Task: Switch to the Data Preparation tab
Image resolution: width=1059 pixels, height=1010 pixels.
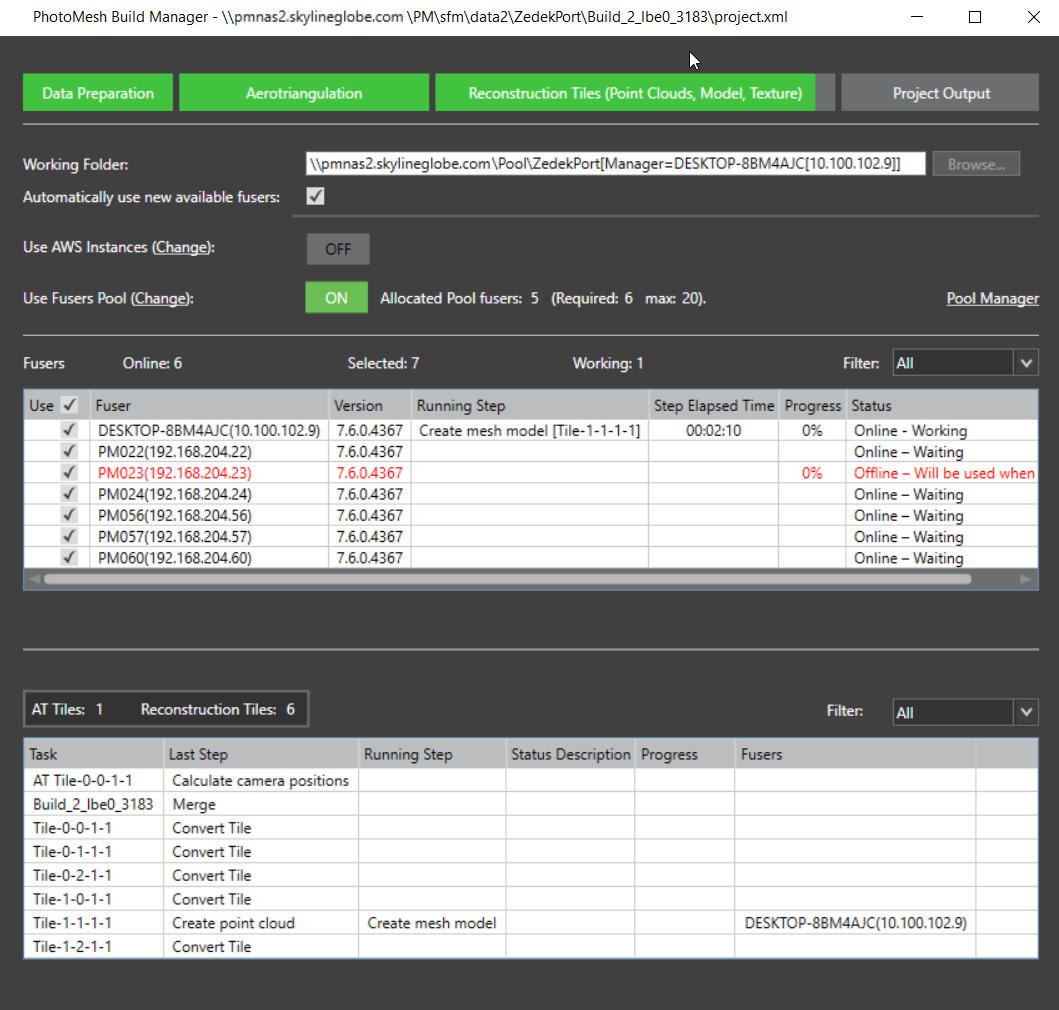Action: [97, 92]
